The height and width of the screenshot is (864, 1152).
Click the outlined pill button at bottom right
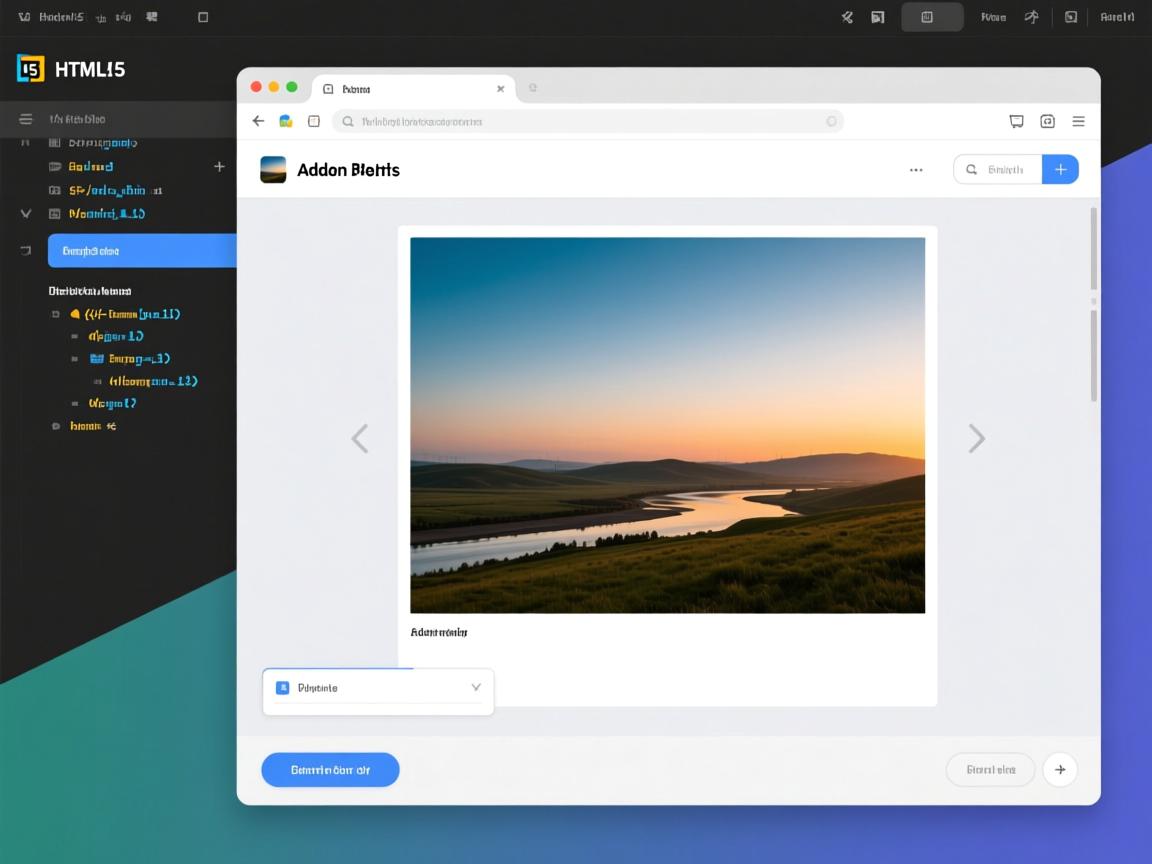coord(990,770)
